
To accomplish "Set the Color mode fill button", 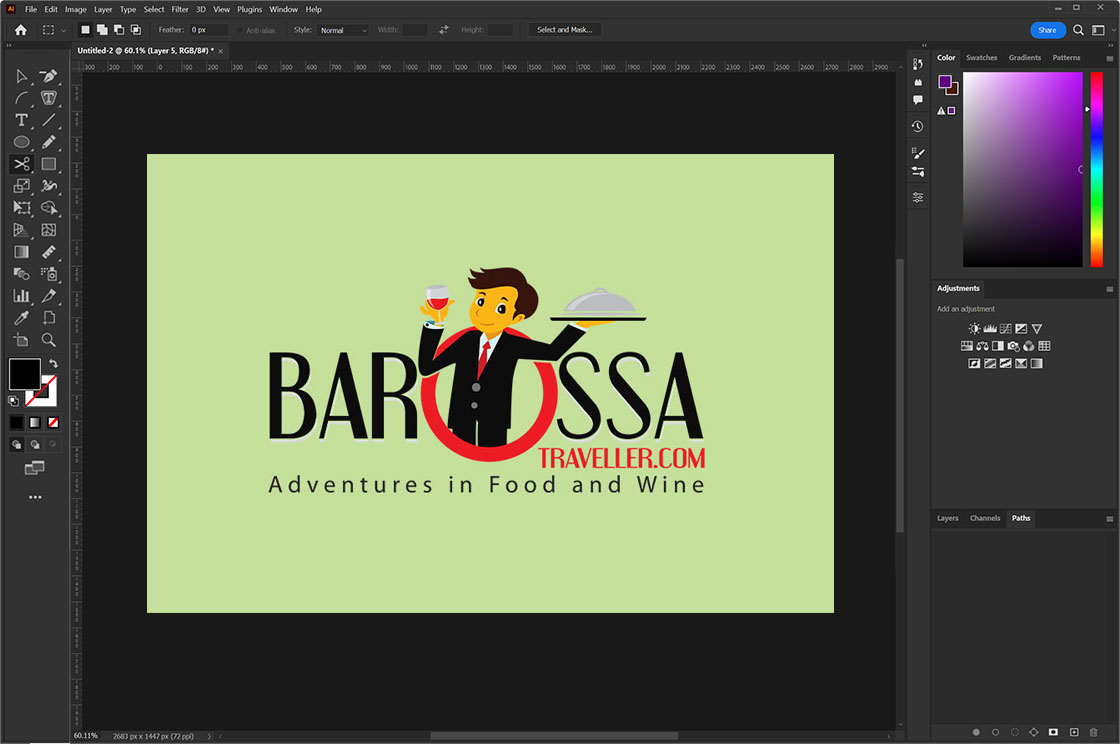I will tap(16, 423).
